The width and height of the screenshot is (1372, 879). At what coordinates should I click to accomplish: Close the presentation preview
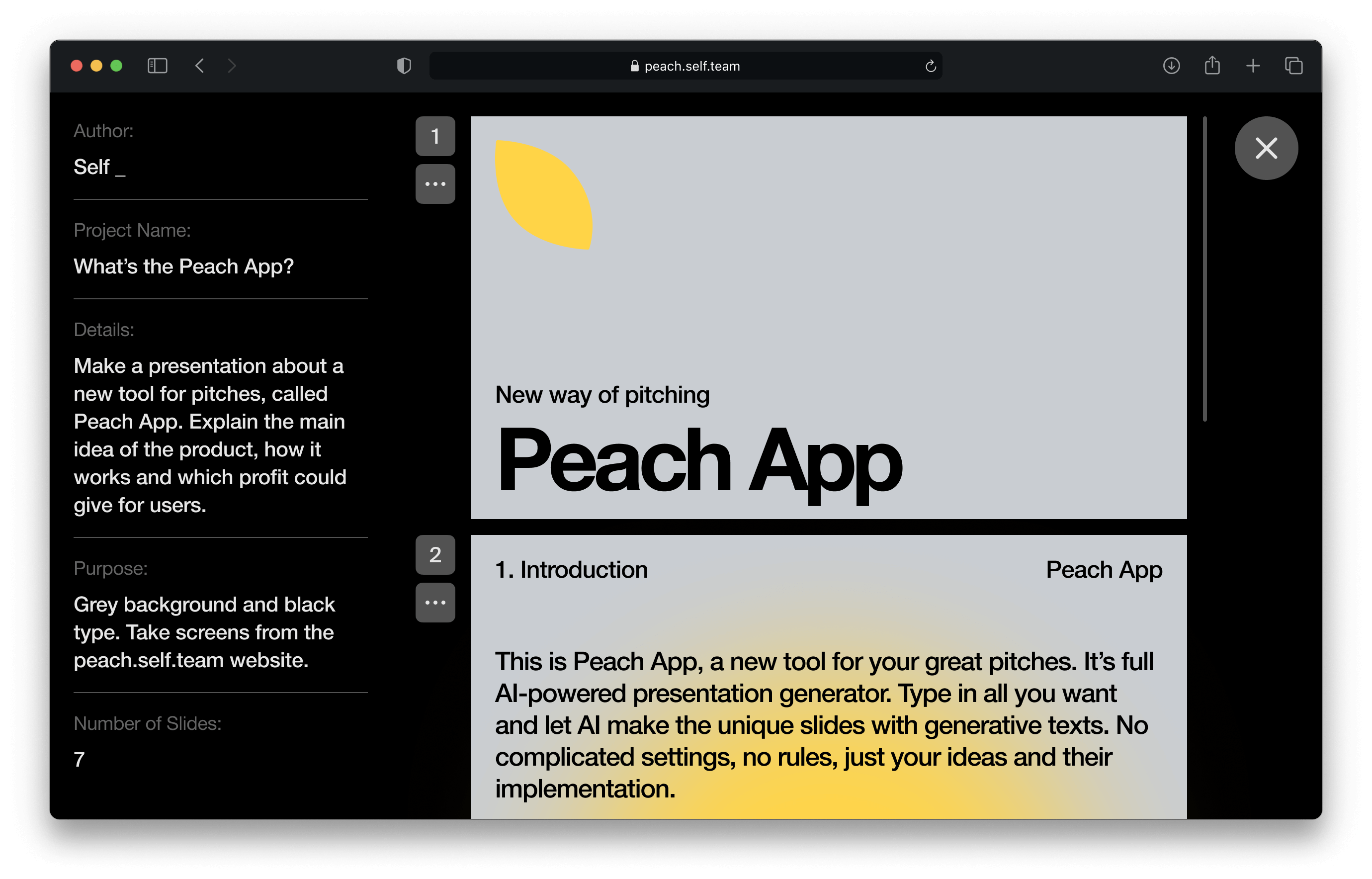point(1267,148)
